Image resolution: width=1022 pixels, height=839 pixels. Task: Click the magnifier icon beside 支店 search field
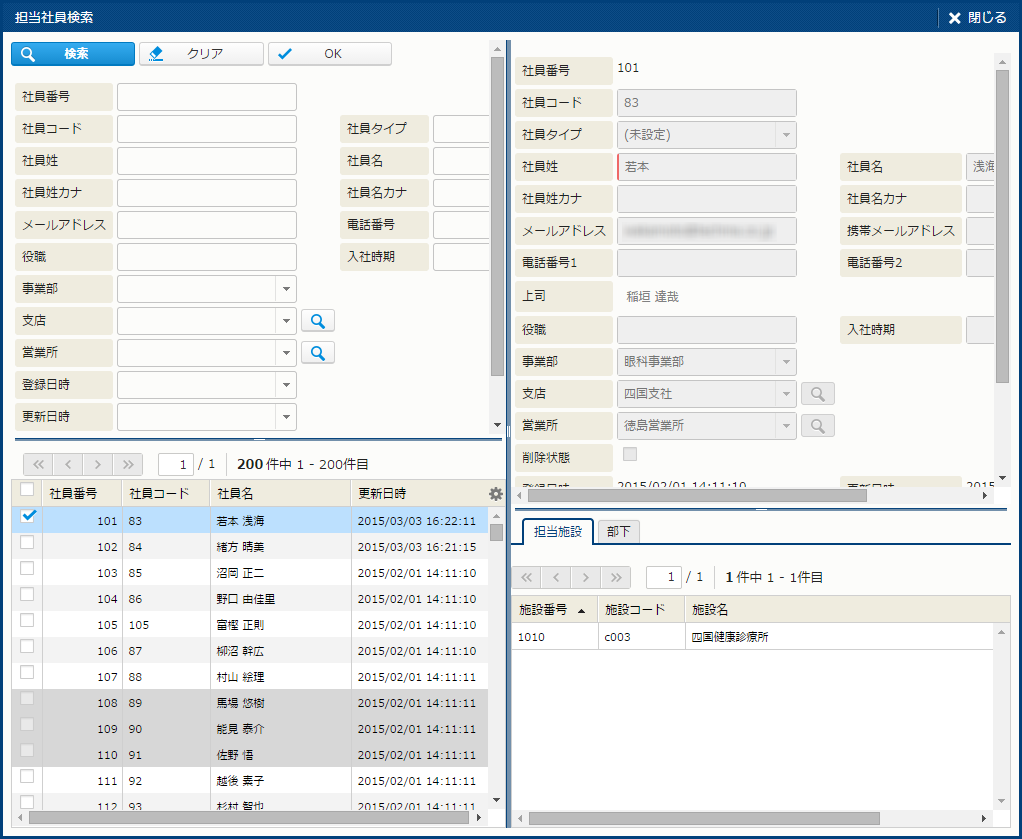coord(318,321)
